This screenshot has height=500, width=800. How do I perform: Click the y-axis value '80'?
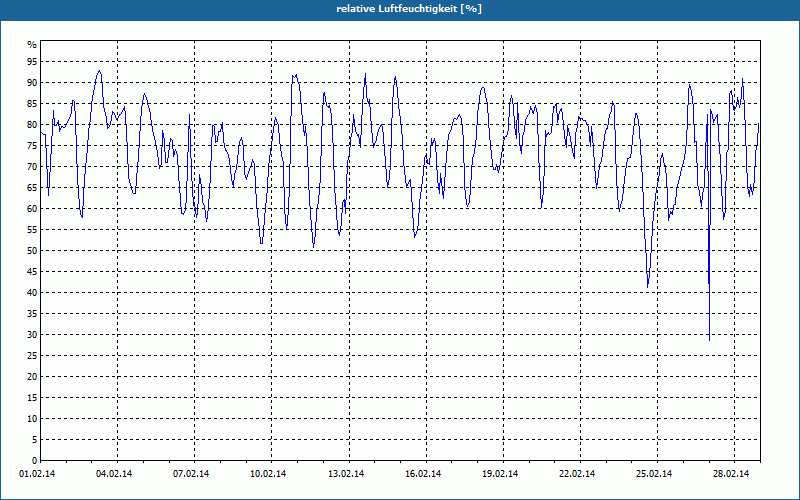click(32, 124)
